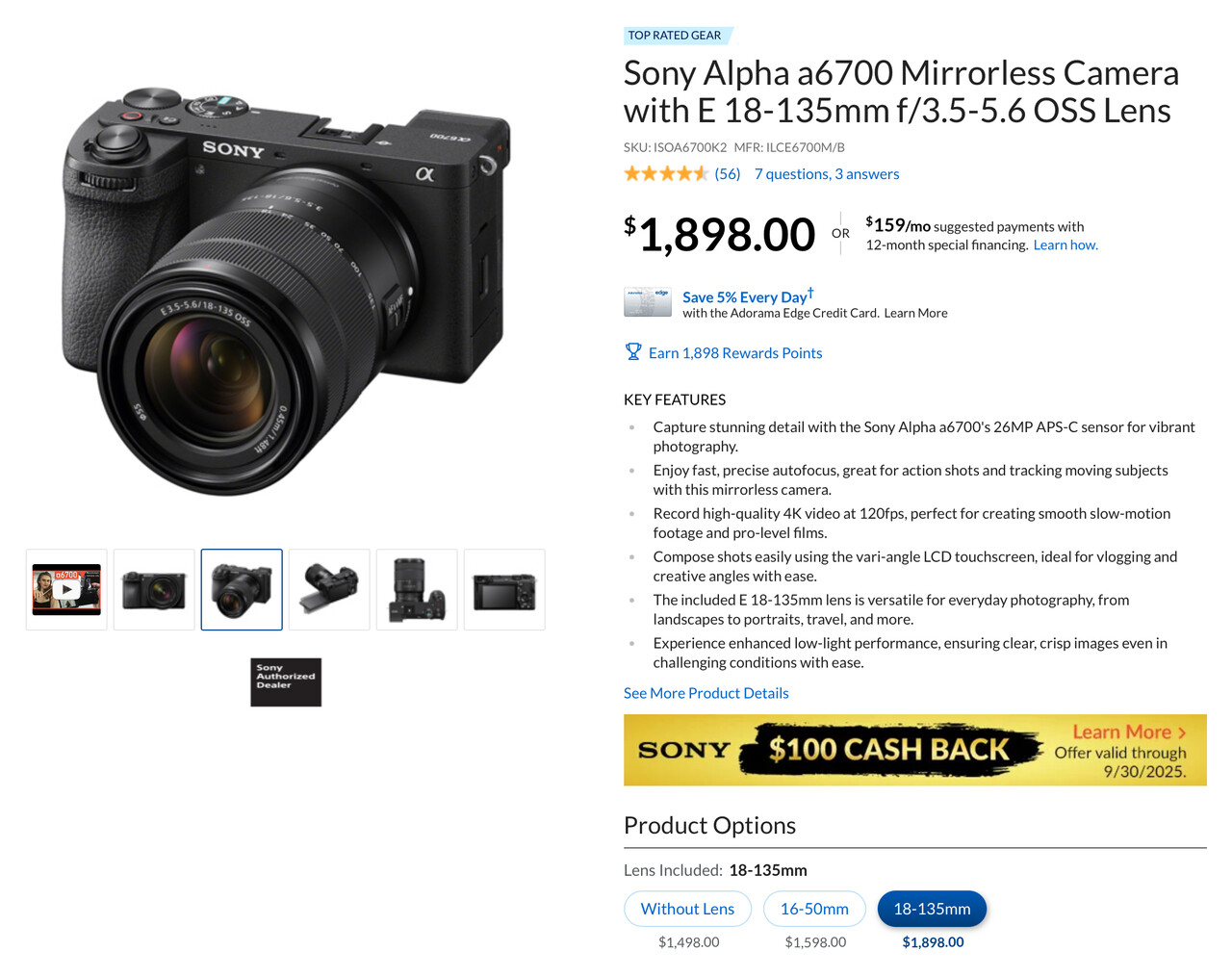Select the tilted LCD screen camera thumbnail

pos(329,590)
